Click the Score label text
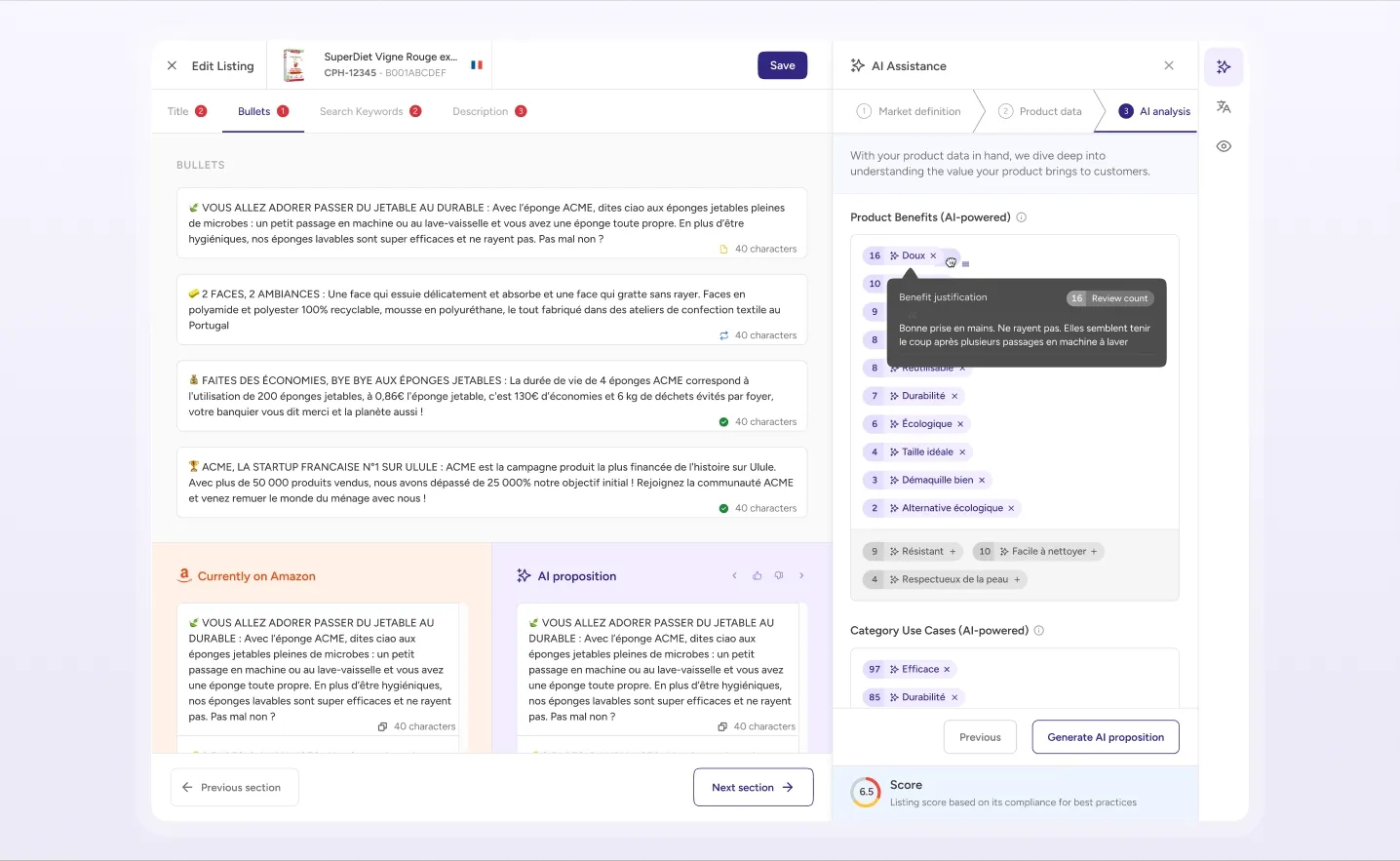 (x=906, y=785)
